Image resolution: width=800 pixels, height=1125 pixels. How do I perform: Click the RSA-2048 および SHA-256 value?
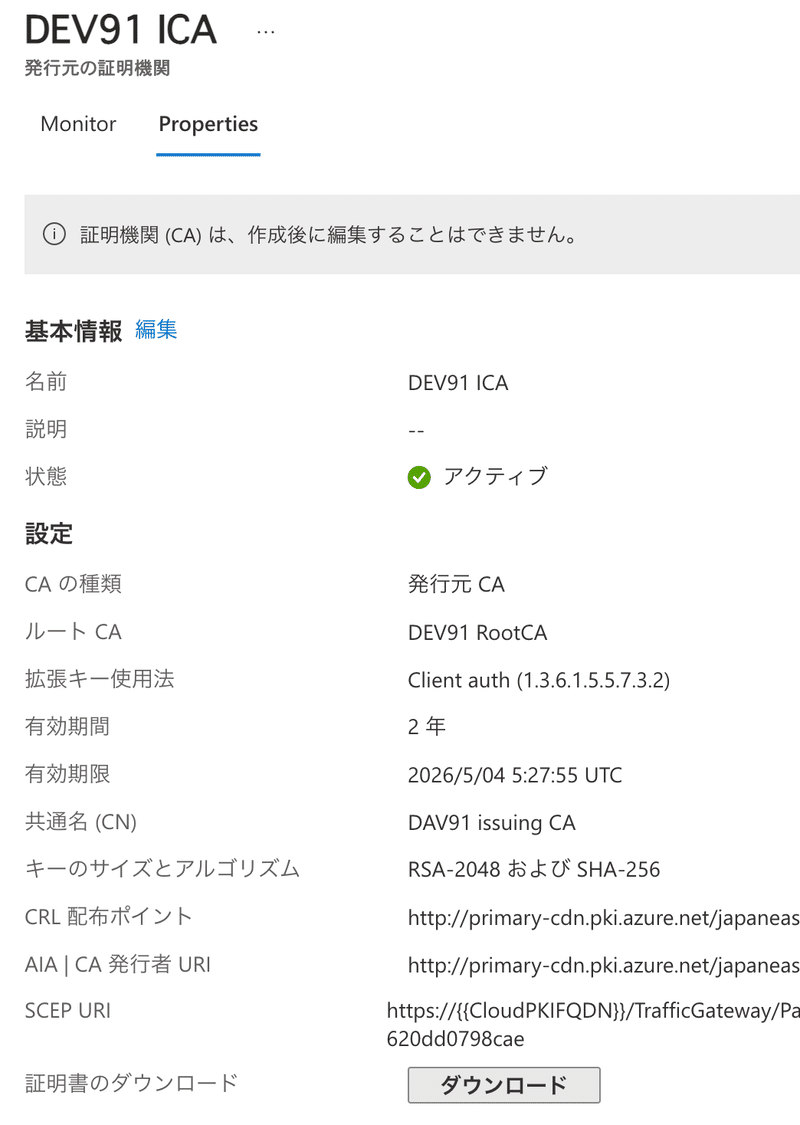534,870
